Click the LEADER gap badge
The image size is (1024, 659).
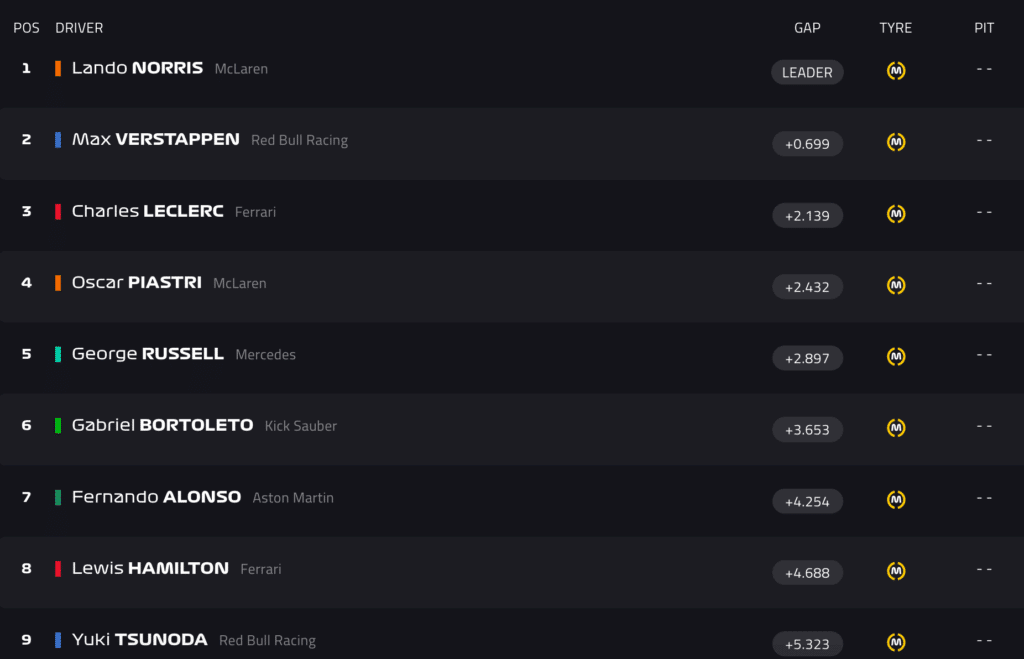click(x=807, y=72)
